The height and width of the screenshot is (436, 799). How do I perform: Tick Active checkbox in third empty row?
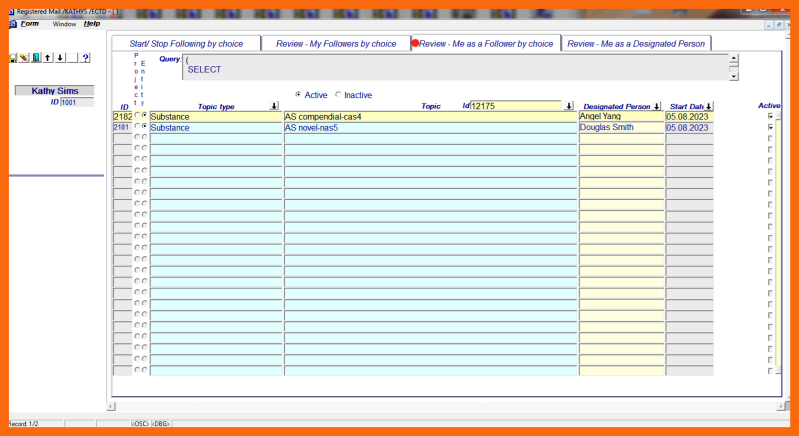point(770,160)
